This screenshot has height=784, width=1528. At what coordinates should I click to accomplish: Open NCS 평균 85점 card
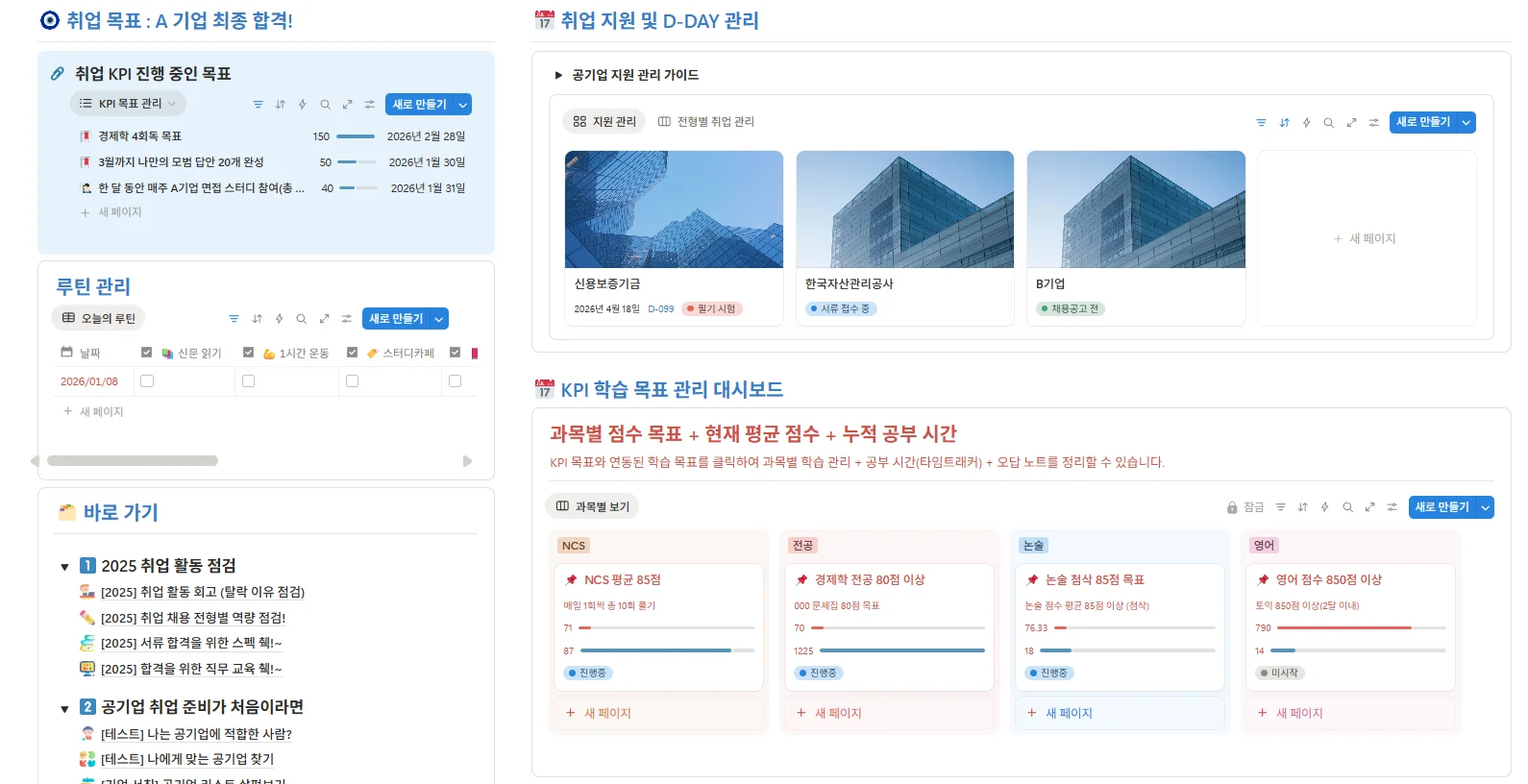(658, 626)
